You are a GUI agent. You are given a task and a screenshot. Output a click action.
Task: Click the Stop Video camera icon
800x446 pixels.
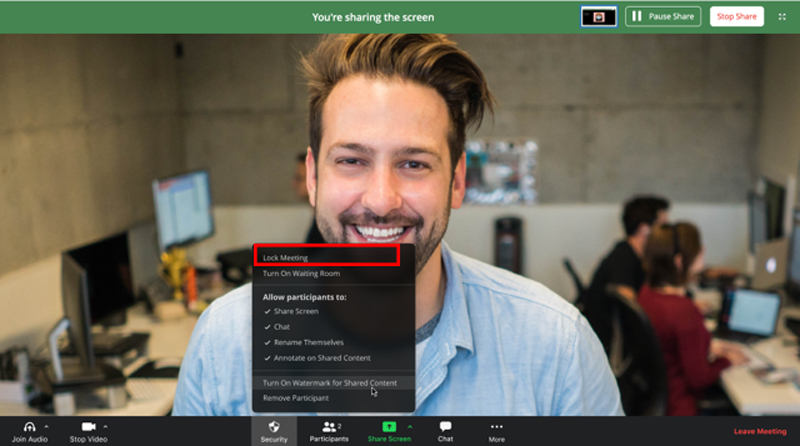[x=89, y=426]
